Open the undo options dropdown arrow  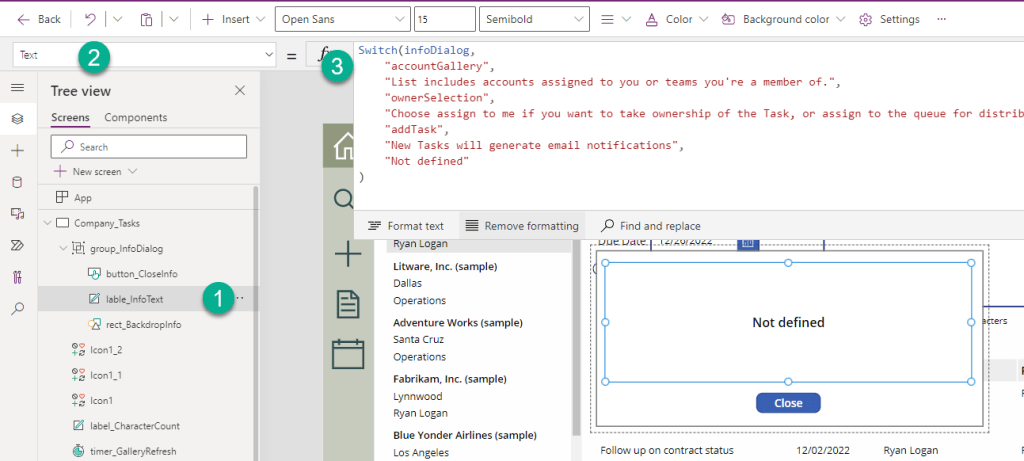tap(118, 20)
